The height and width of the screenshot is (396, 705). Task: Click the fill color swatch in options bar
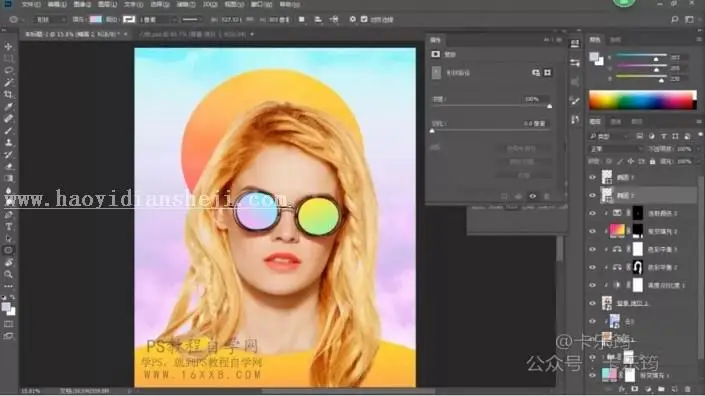[95, 19]
